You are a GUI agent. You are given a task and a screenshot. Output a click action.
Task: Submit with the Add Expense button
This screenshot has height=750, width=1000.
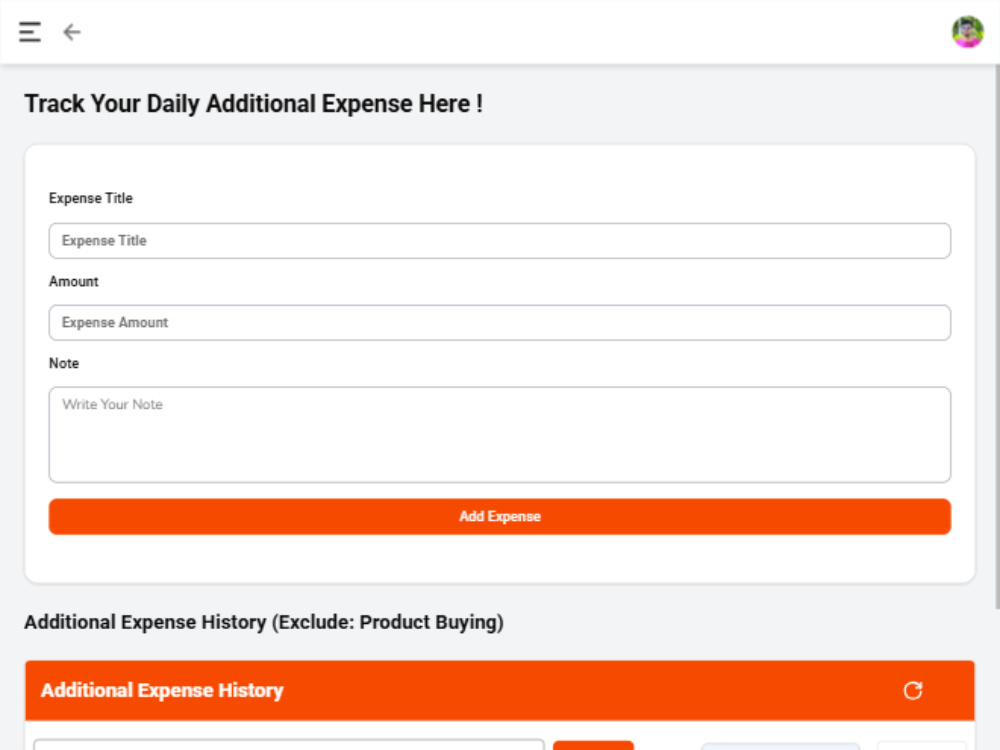tap(499, 517)
